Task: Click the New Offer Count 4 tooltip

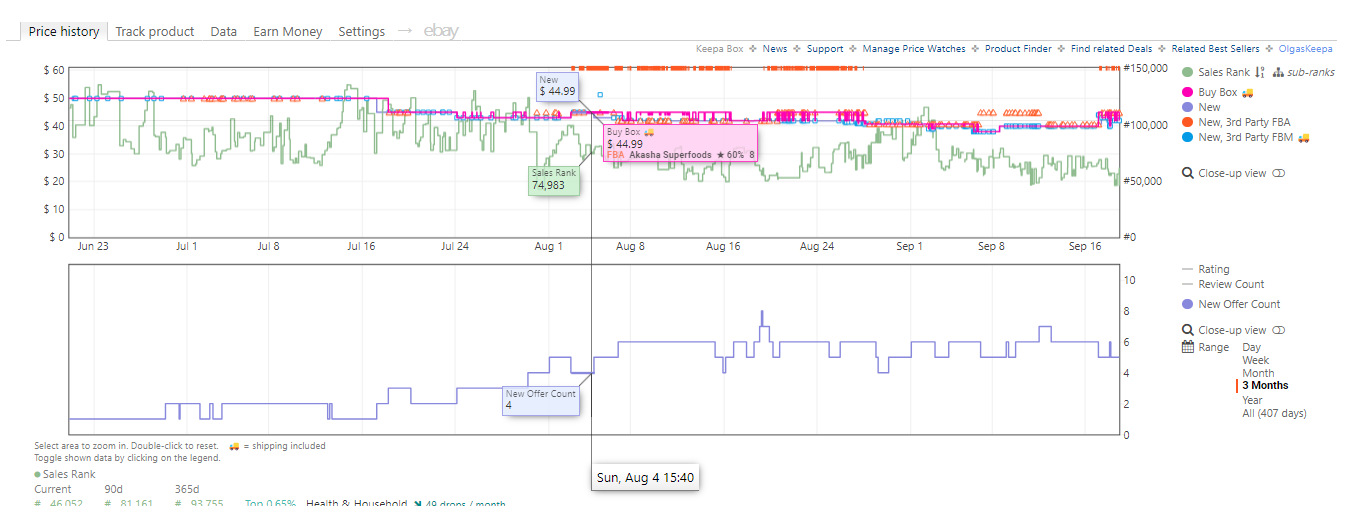Action: (541, 400)
